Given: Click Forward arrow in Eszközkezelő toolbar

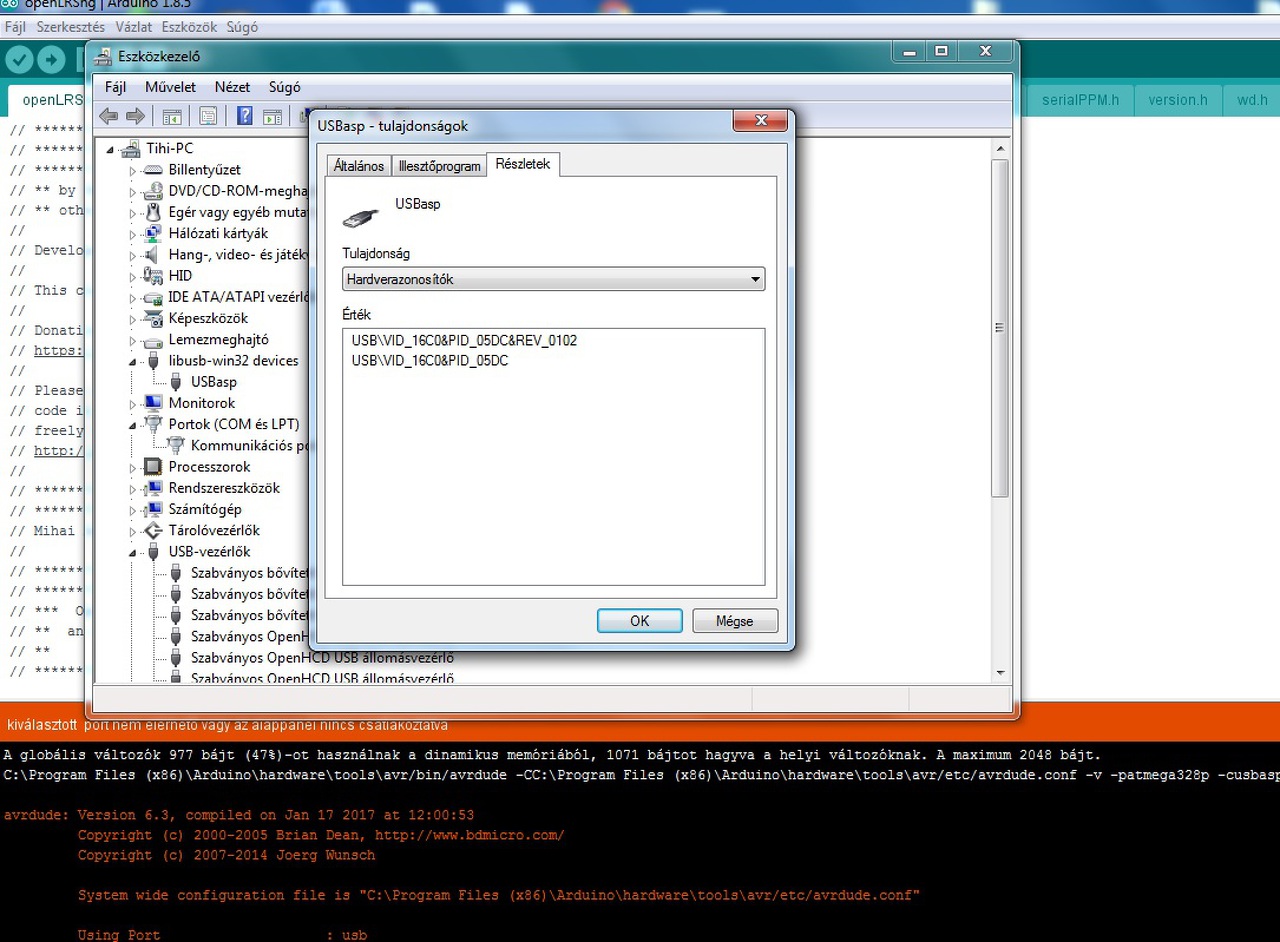Looking at the screenshot, I should click(136, 116).
